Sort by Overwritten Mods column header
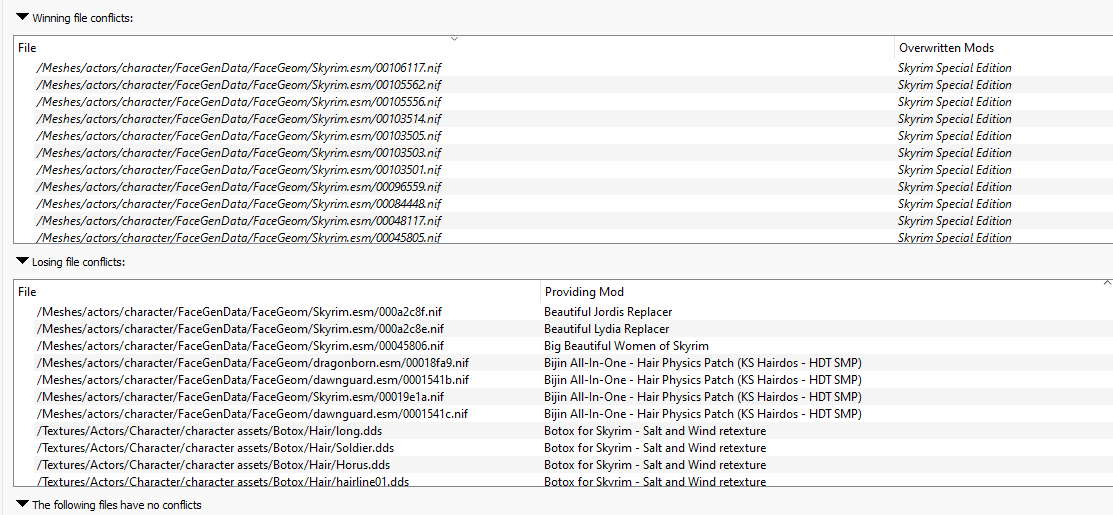 tap(1004, 48)
